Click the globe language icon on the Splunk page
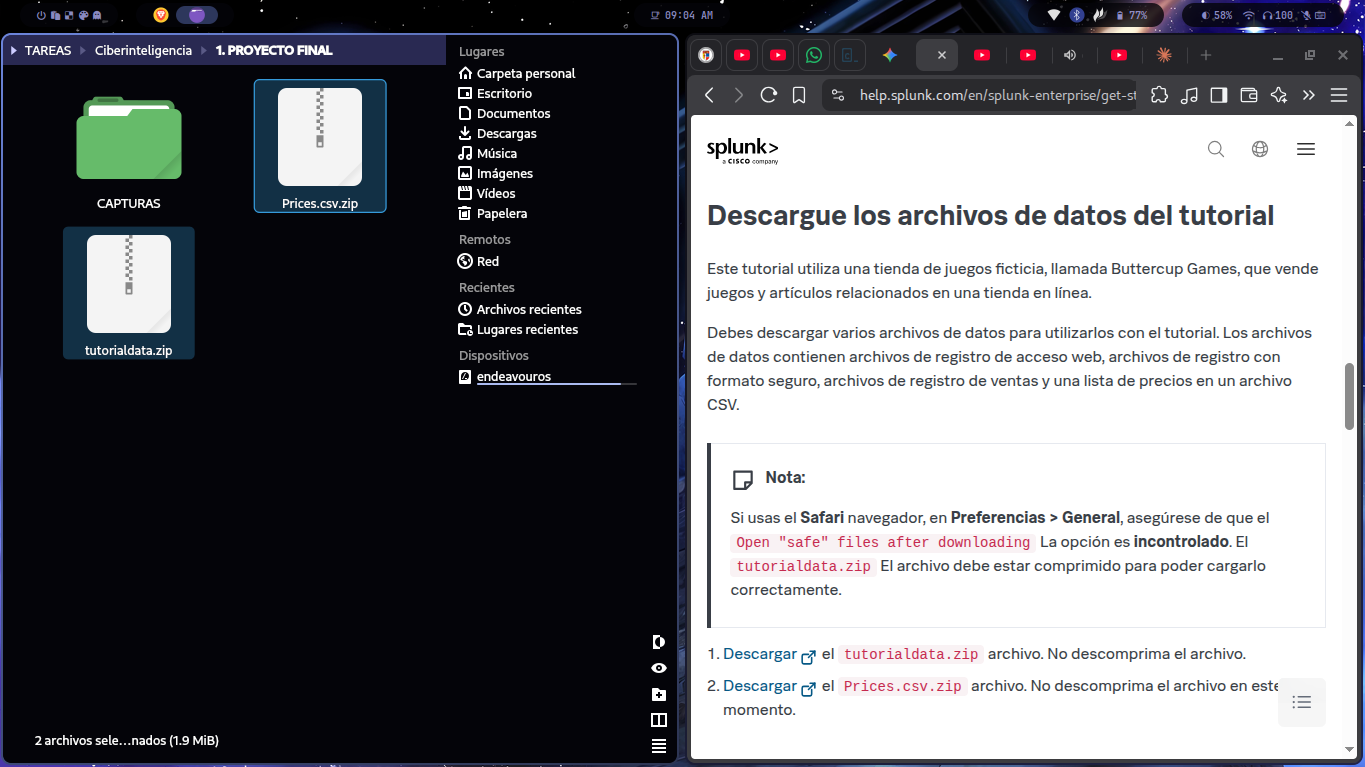This screenshot has height=767, width=1365. point(1260,148)
